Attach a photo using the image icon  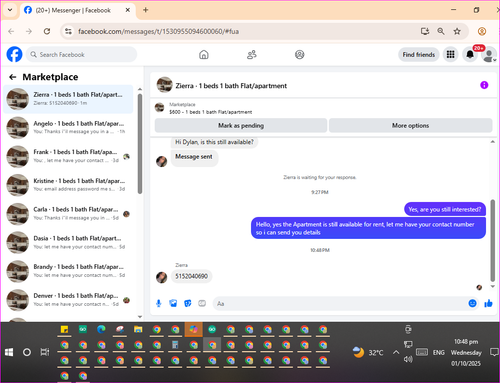[173, 303]
